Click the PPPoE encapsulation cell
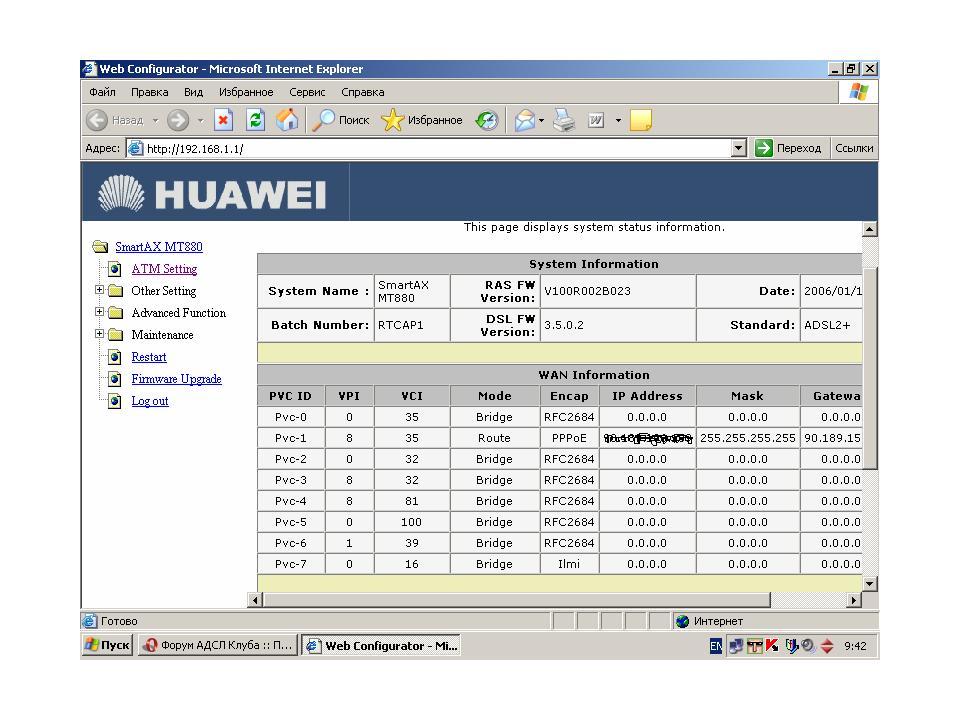The image size is (960, 720). click(569, 438)
